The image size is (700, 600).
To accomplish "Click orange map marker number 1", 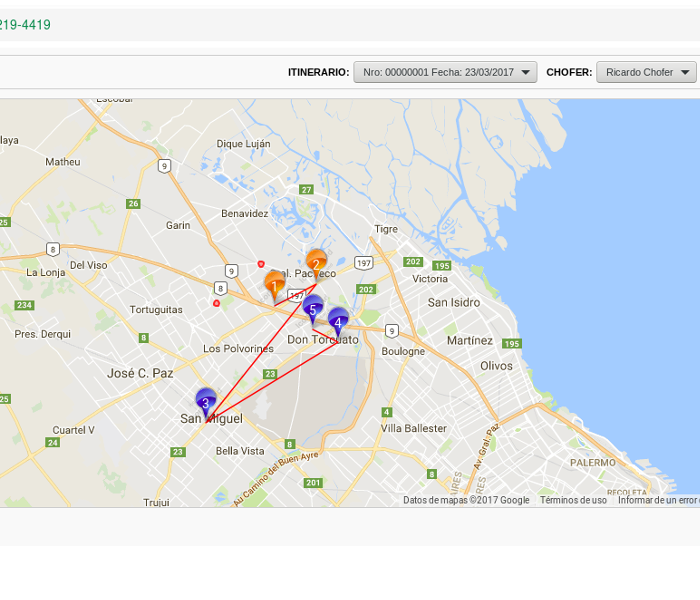I will click(x=274, y=286).
